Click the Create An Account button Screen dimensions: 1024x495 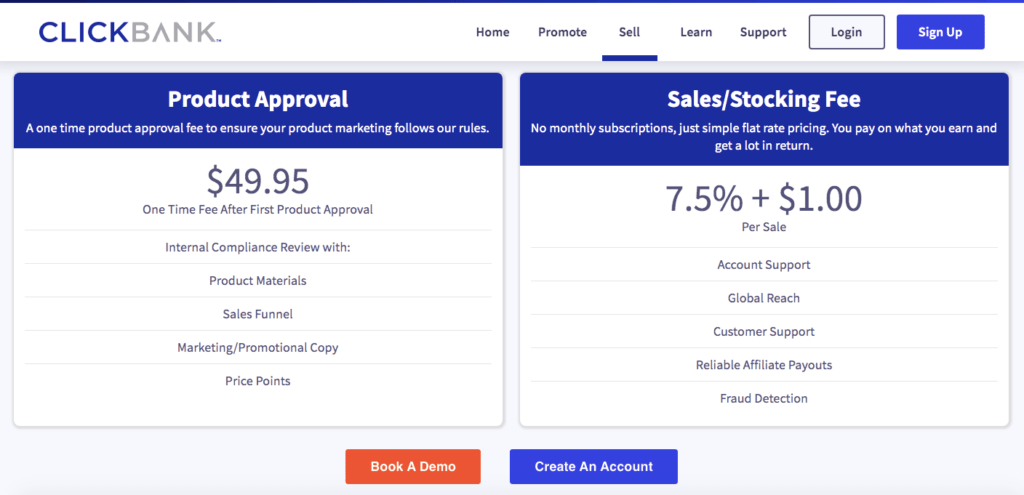(594, 466)
